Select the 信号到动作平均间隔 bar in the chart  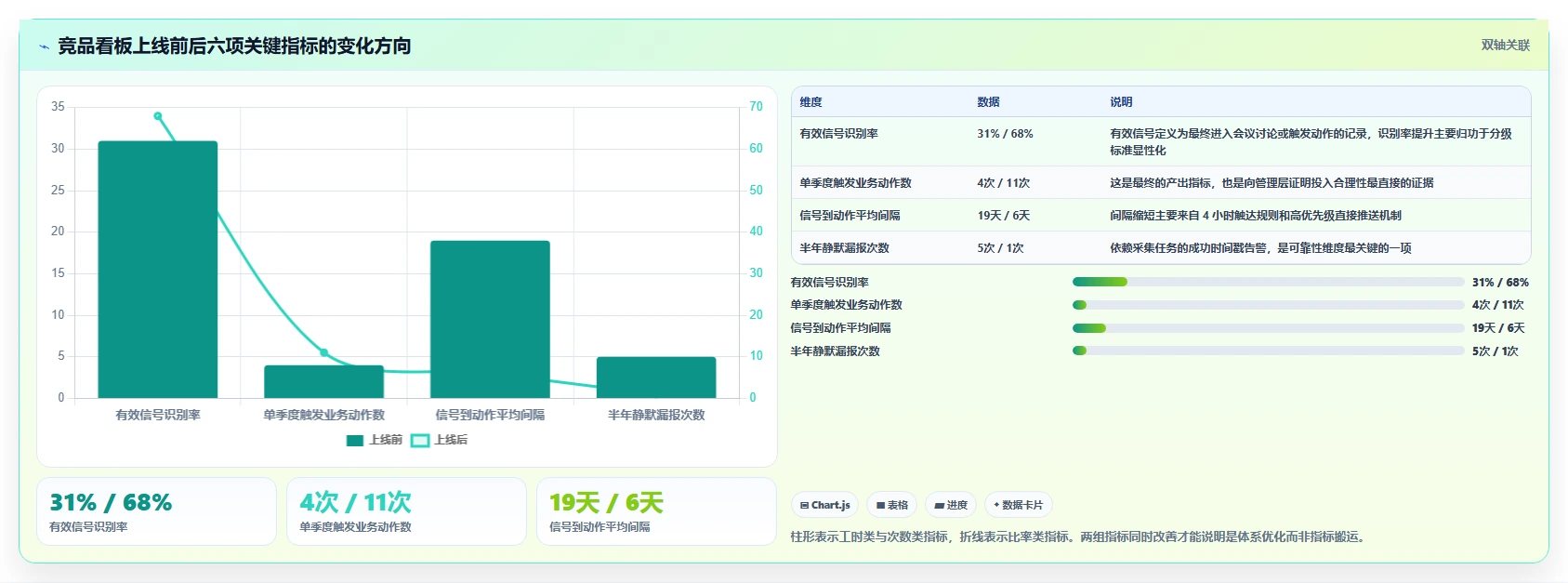point(490,319)
